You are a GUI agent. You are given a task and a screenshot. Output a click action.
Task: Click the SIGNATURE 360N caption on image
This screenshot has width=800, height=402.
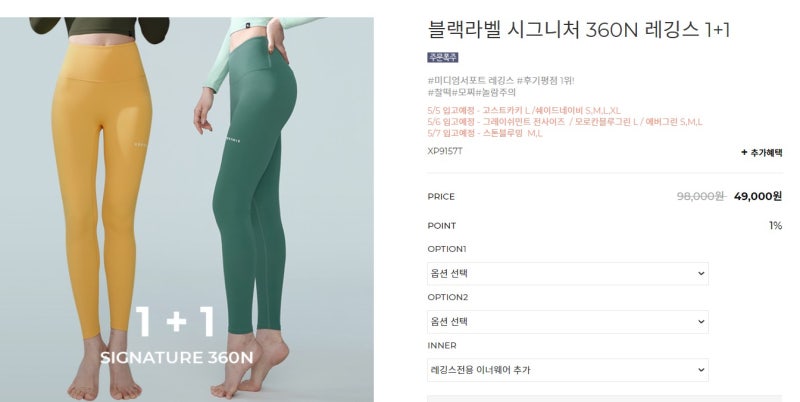[177, 357]
